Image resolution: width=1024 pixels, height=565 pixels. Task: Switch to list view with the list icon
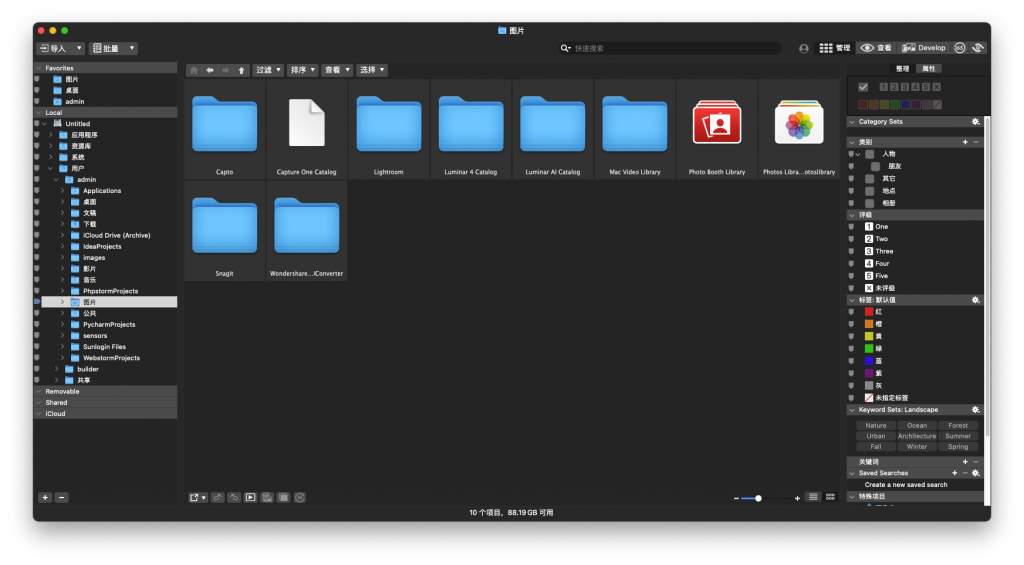click(813, 497)
